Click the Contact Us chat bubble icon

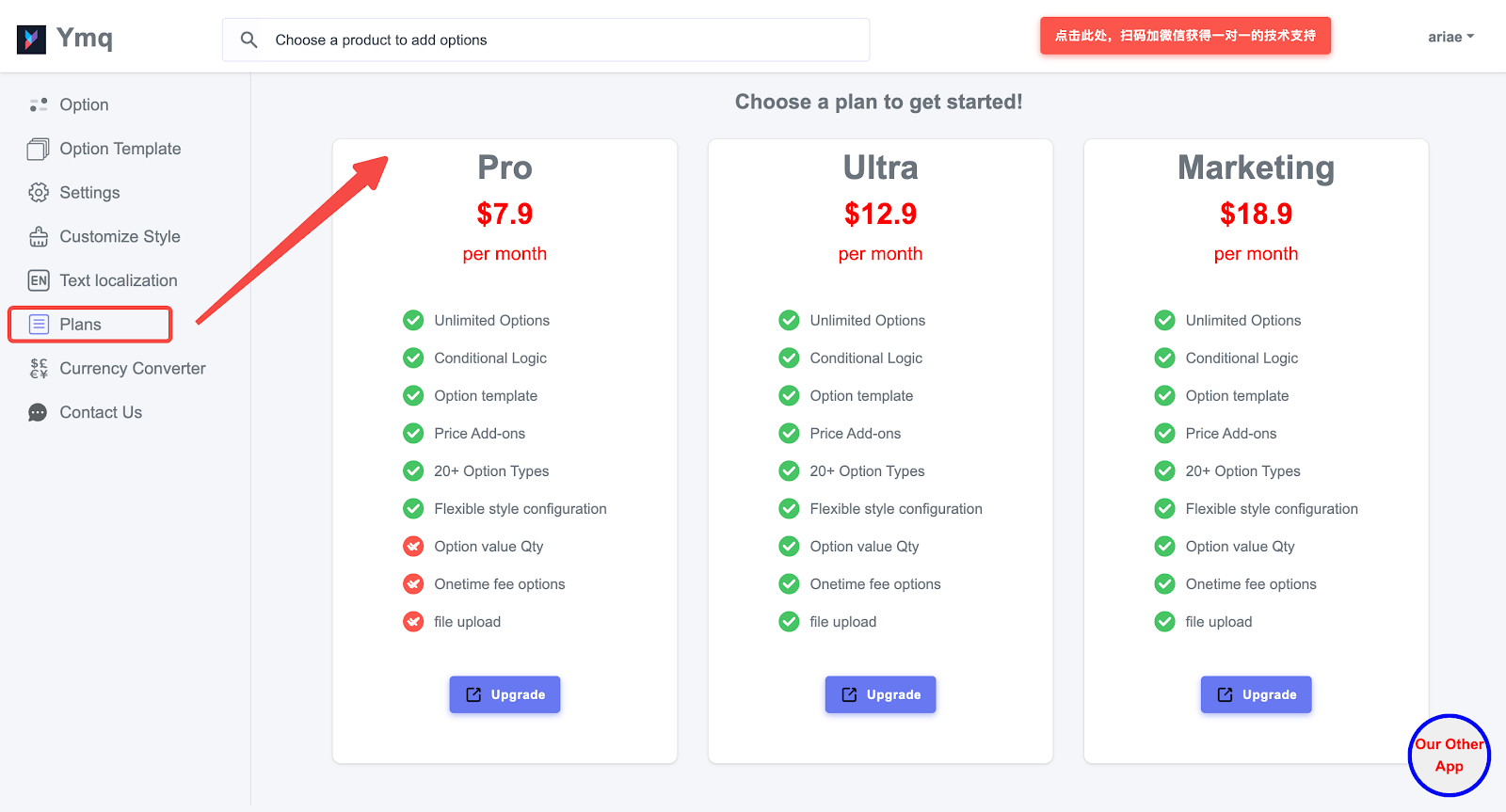[x=38, y=412]
